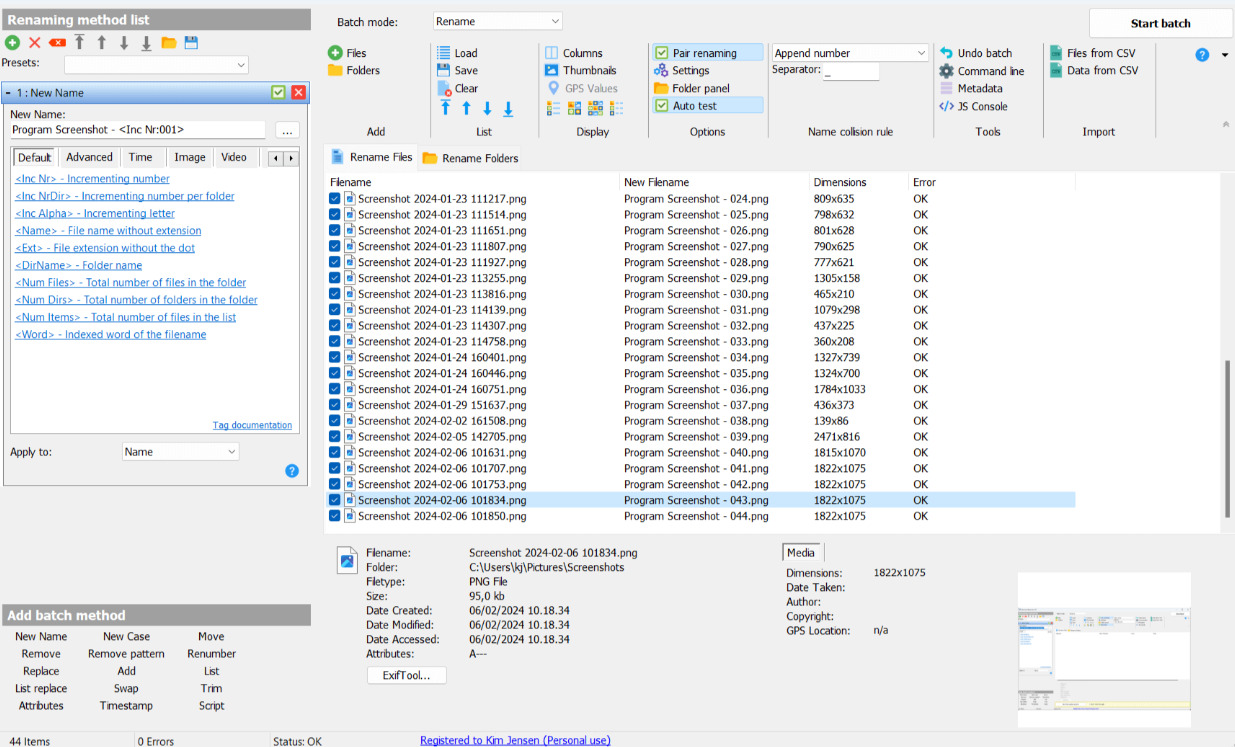This screenshot has width=1235, height=747.
Task: Load a saved file list
Action: coord(457,53)
